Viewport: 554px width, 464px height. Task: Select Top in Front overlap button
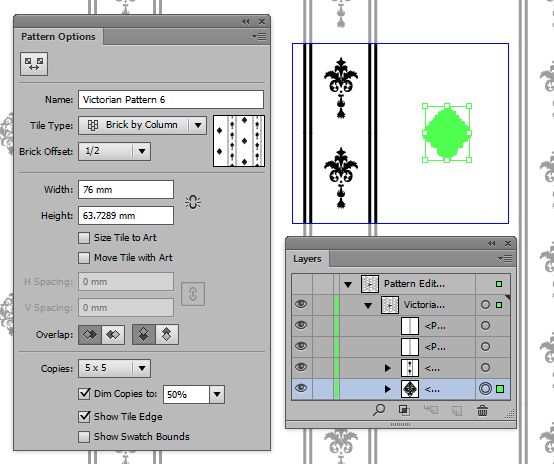click(x=143, y=334)
